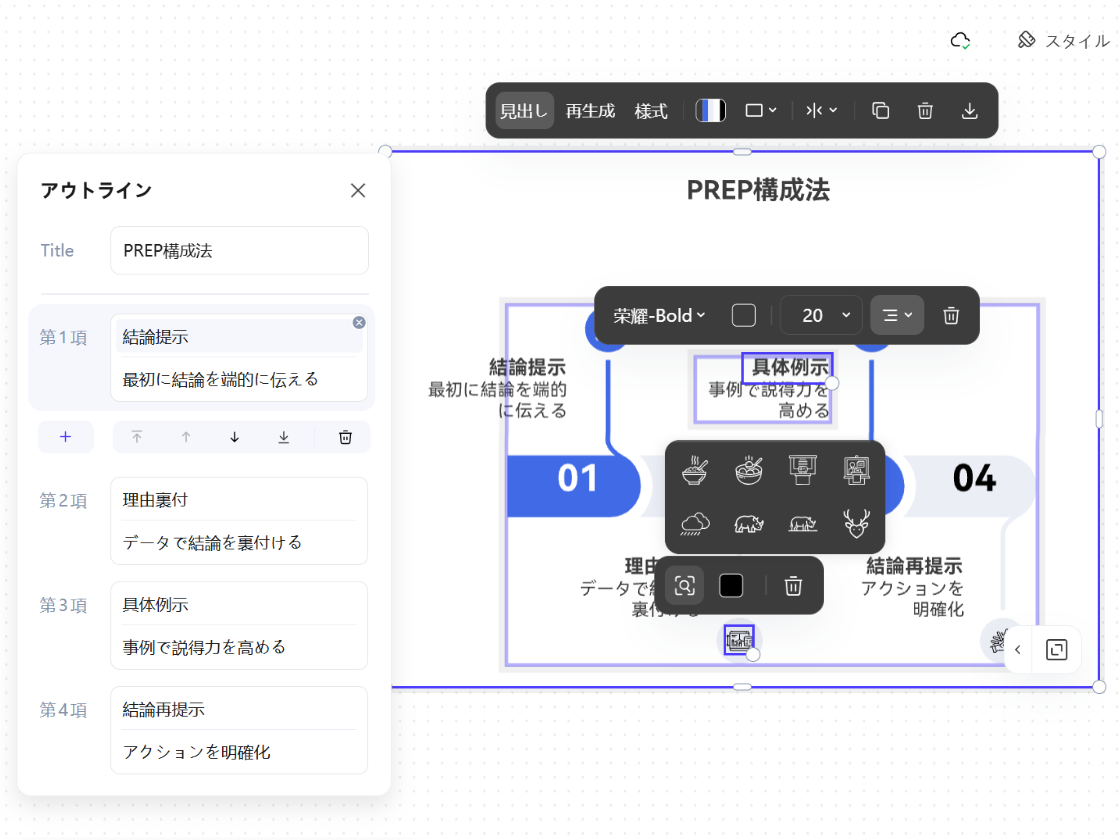This screenshot has width=1120, height=840.
Task: Open the aspect ratio rectangle dropdown
Action: click(x=760, y=111)
